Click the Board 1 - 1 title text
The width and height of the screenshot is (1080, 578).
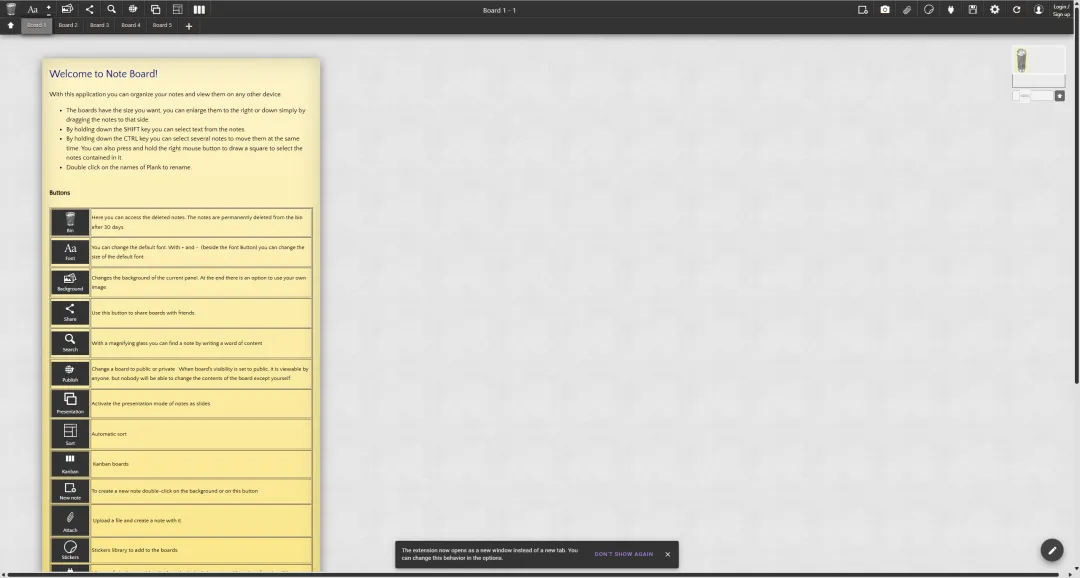(x=499, y=10)
